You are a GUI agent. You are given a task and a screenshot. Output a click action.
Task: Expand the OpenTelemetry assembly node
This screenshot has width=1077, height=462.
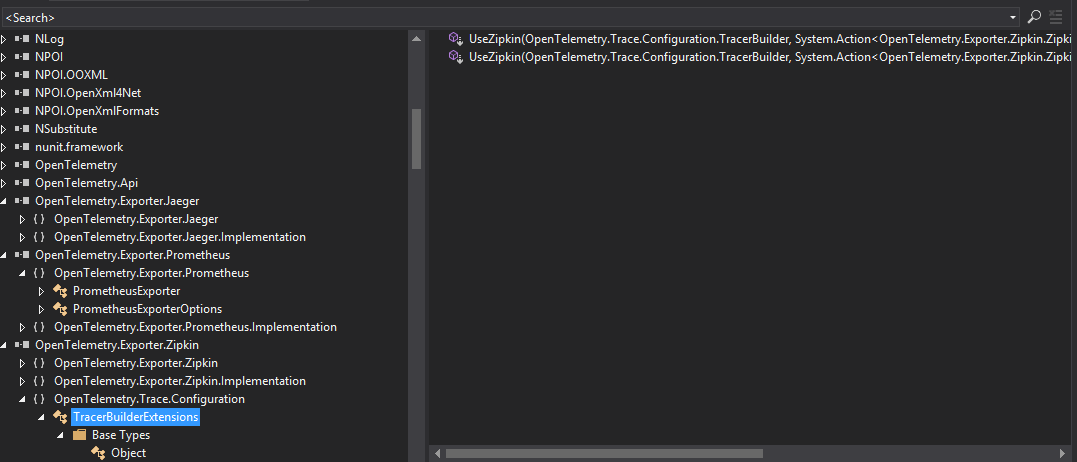click(x=4, y=165)
